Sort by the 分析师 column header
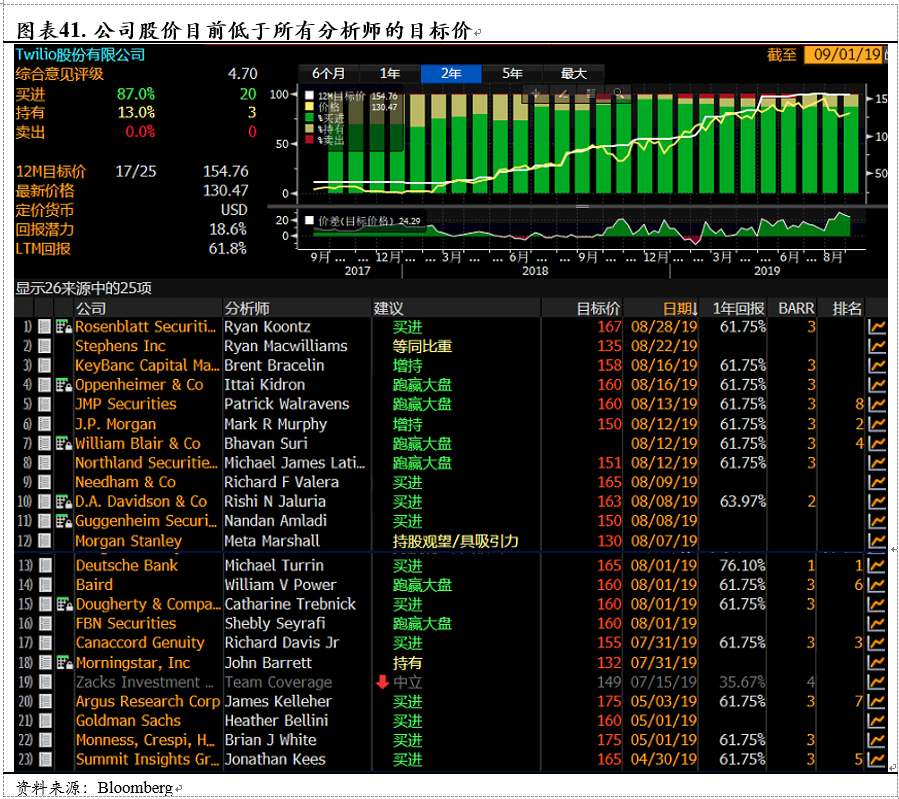This screenshot has width=899, height=799. point(247,309)
